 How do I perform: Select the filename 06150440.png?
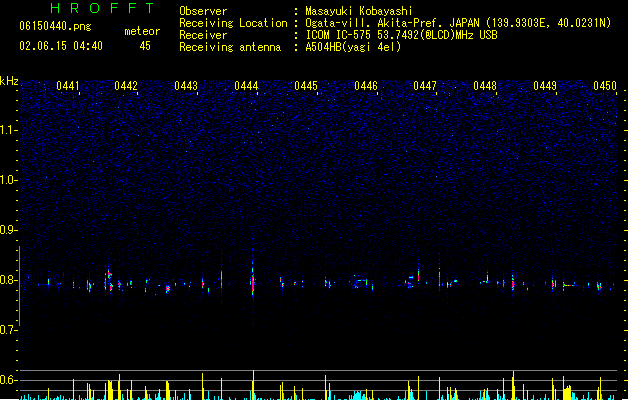click(x=55, y=26)
